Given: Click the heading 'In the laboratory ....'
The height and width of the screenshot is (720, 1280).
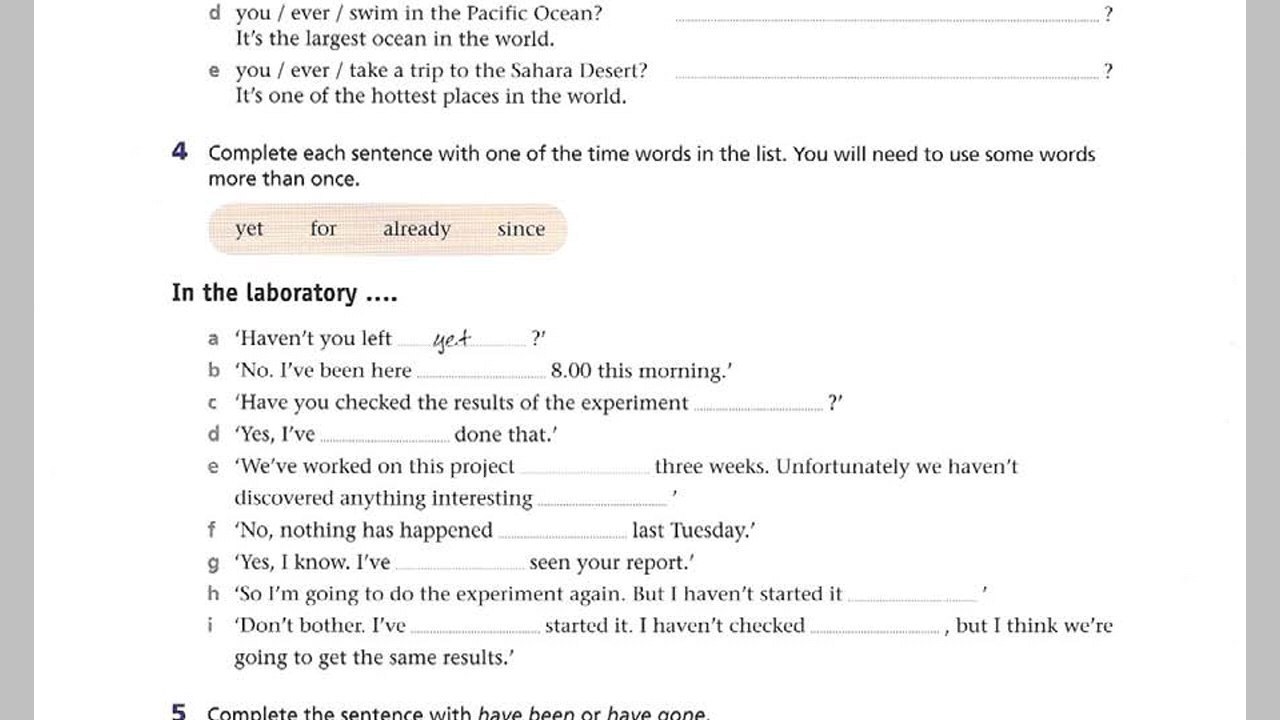Looking at the screenshot, I should point(285,293).
